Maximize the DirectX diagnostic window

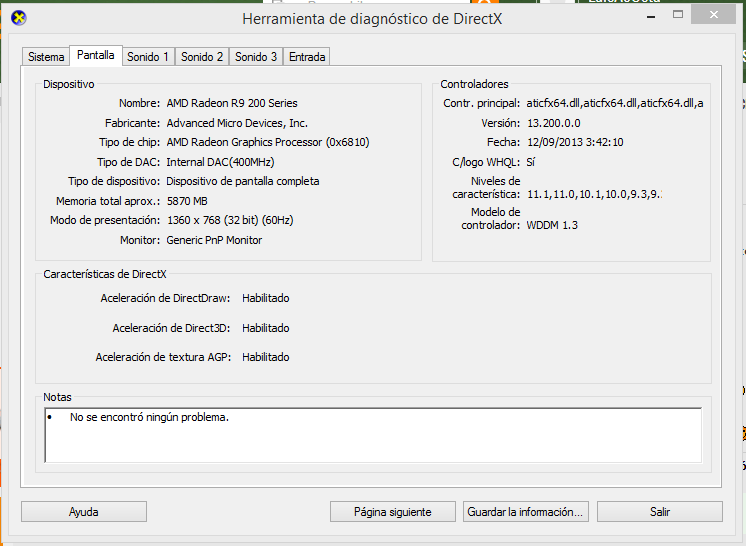pyautogui.click(x=678, y=15)
